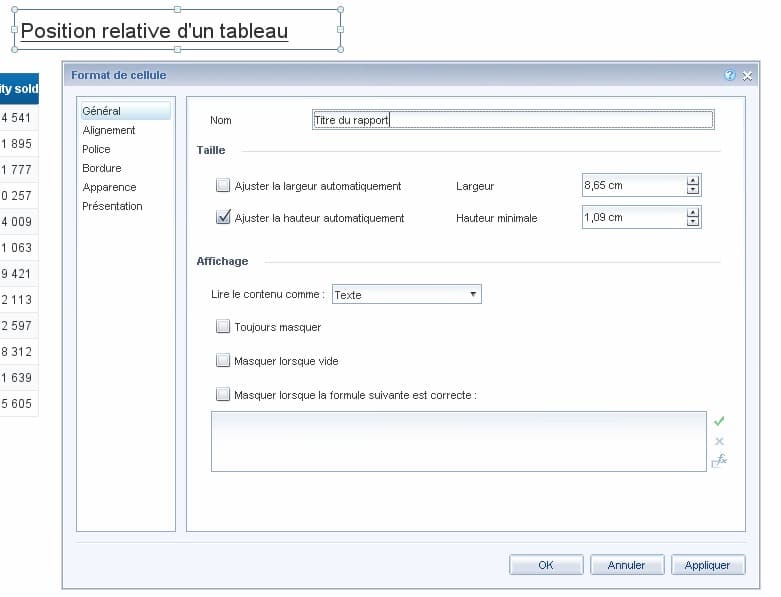Viewport: 781px width, 597px height.
Task: Click the help question mark icon
Action: click(730, 75)
